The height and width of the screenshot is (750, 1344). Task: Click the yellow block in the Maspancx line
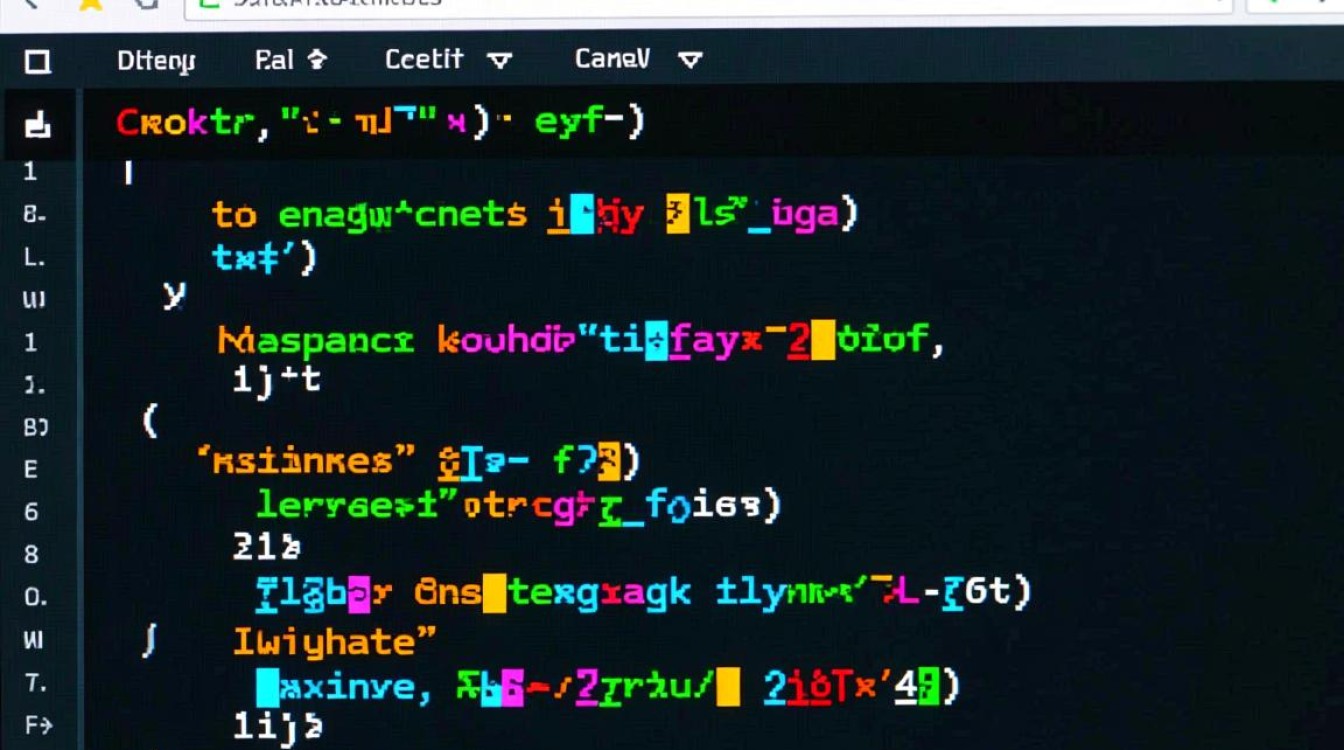823,340
